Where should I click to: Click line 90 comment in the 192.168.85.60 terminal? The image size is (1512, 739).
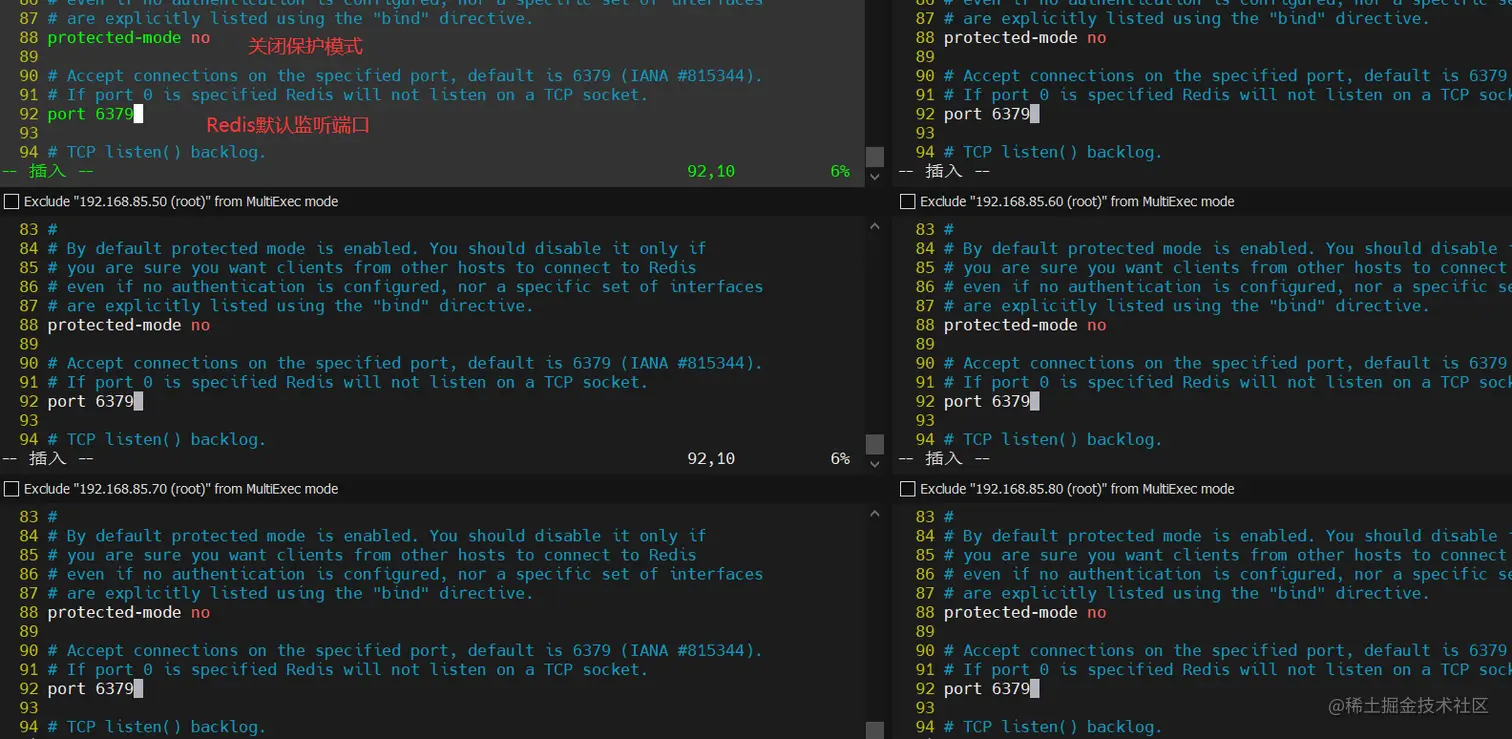pyautogui.click(x=1227, y=363)
